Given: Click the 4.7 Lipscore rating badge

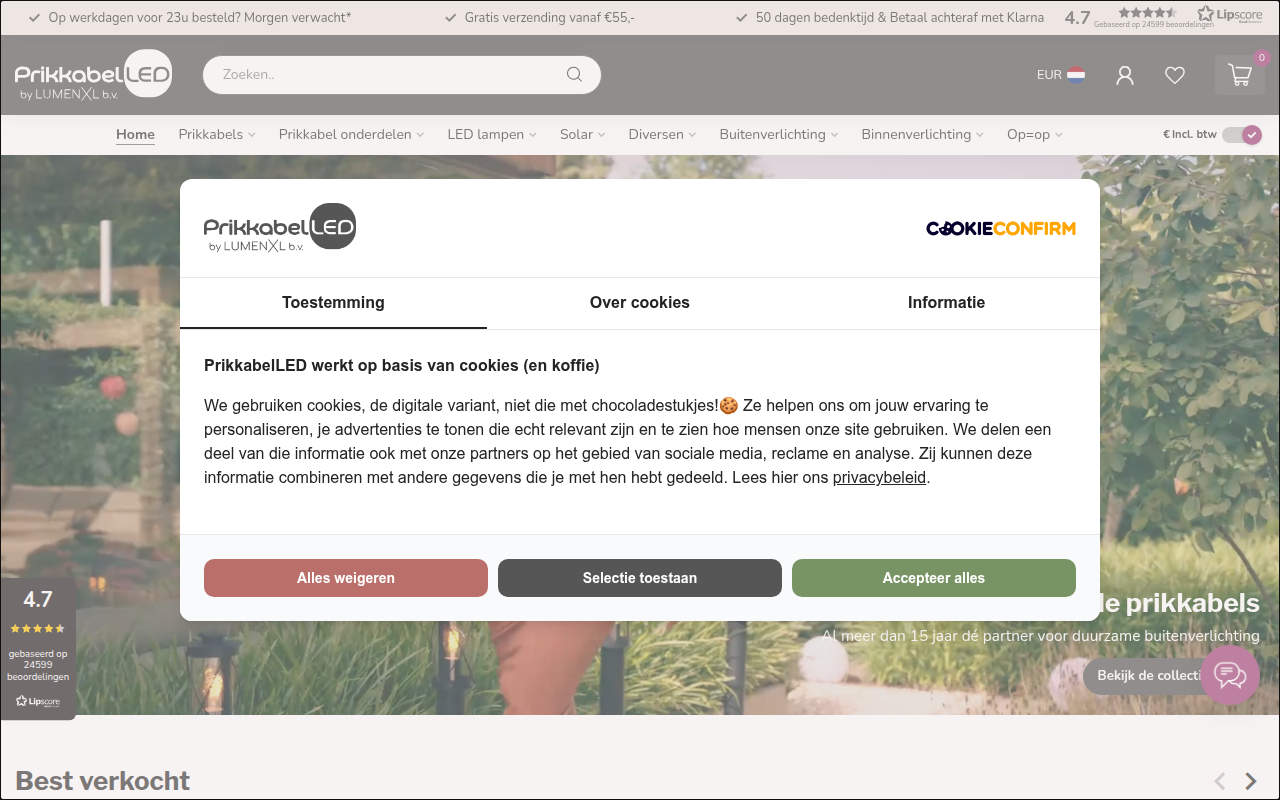Looking at the screenshot, I should [x=38, y=648].
